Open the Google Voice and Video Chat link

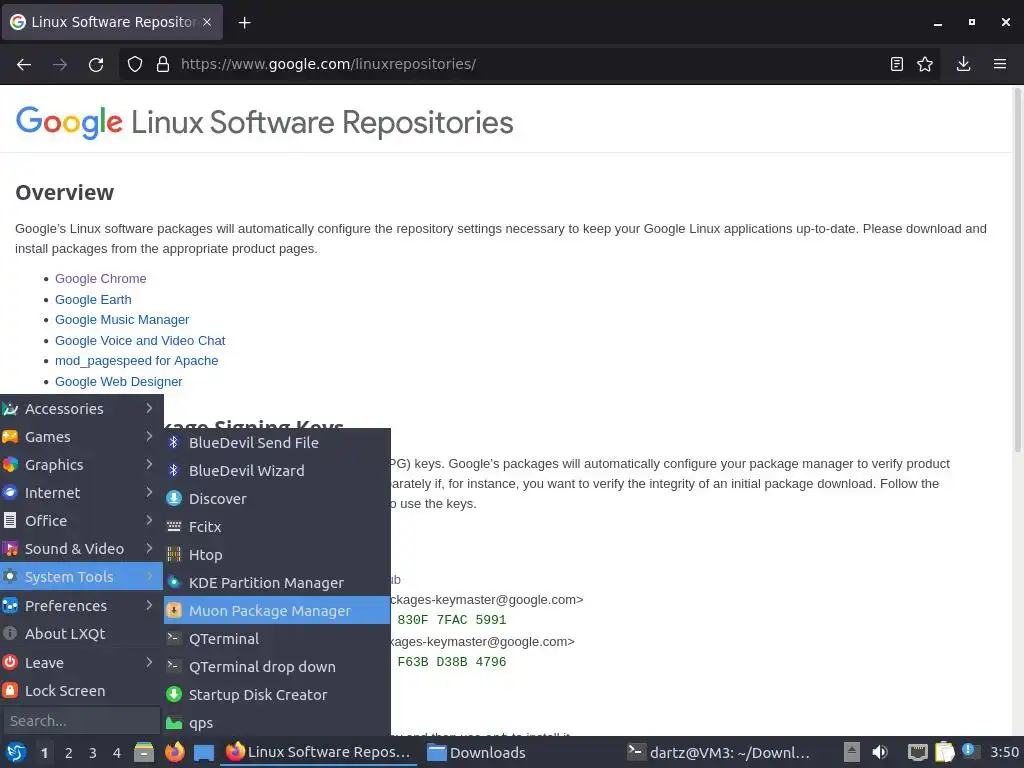click(140, 341)
